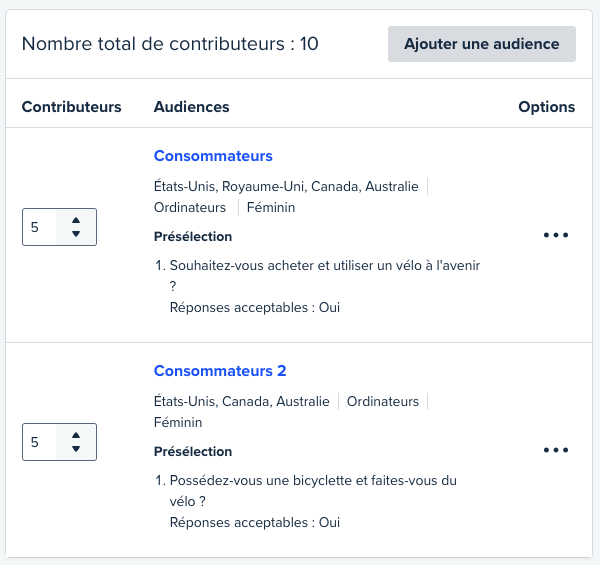
Task: Increase contributor count for Consommateurs 2
Action: click(76, 435)
